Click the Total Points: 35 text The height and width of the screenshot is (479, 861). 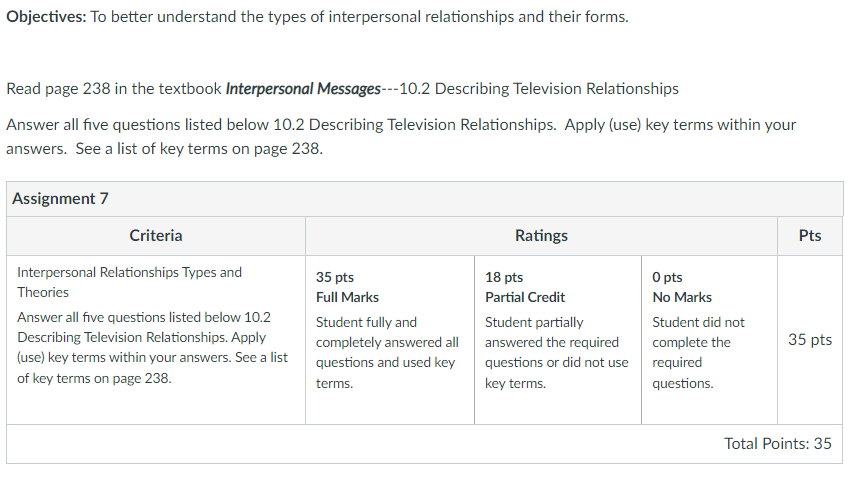pos(778,443)
